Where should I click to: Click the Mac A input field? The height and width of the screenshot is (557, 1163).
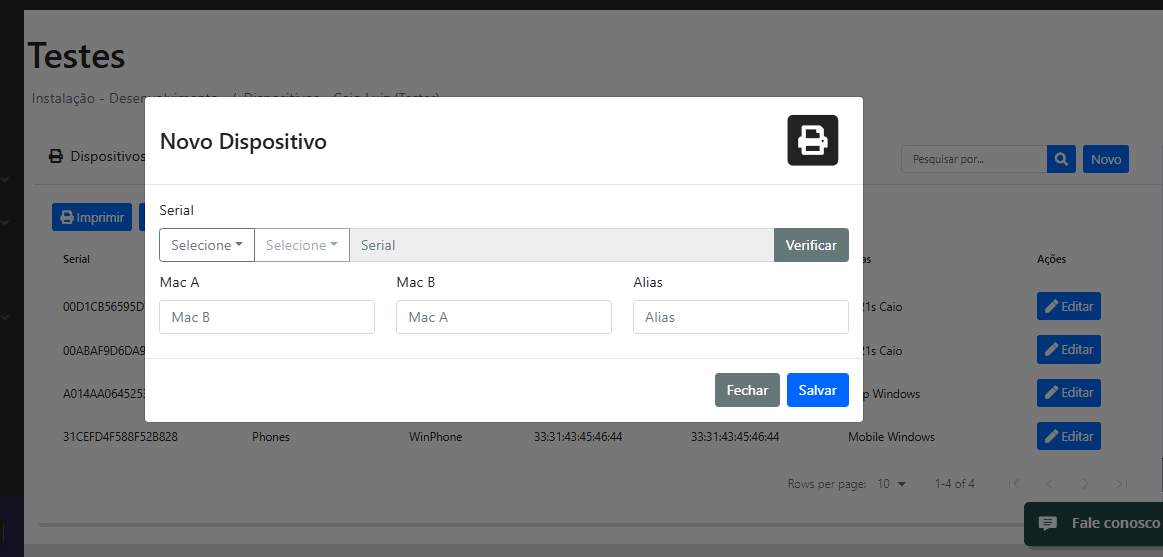click(x=267, y=317)
